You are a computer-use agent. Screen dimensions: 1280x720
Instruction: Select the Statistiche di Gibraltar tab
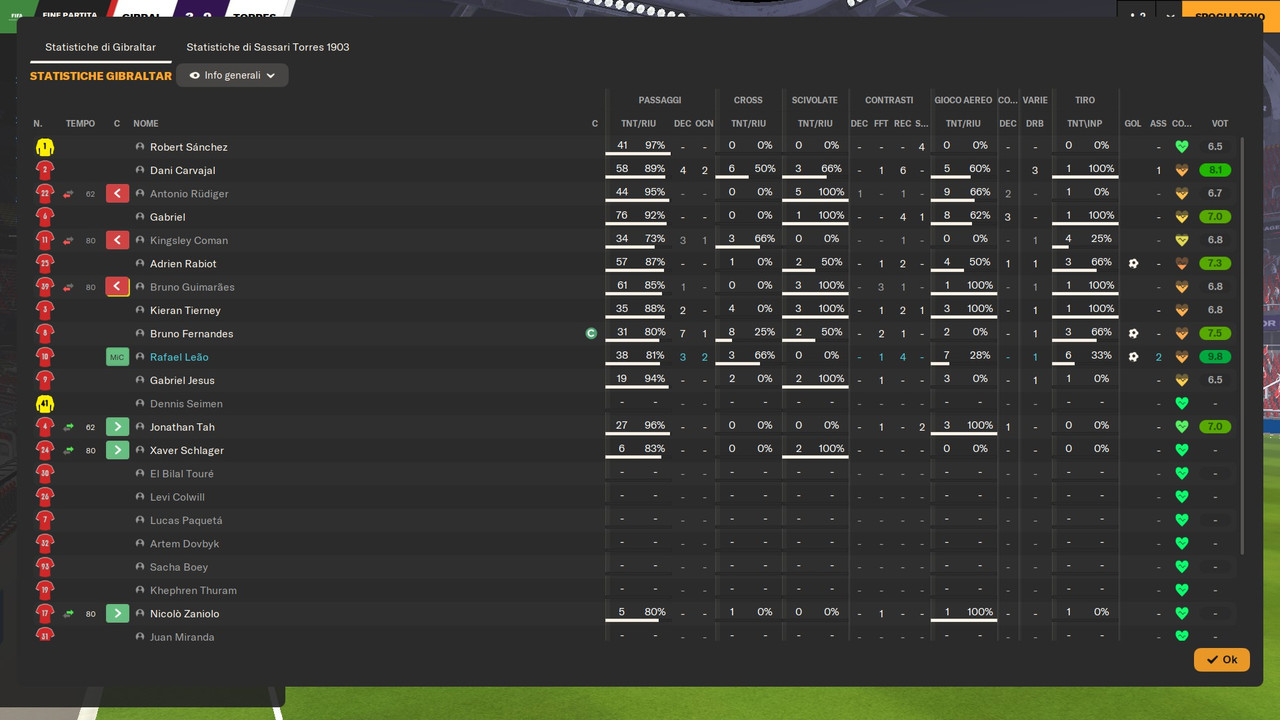click(100, 47)
